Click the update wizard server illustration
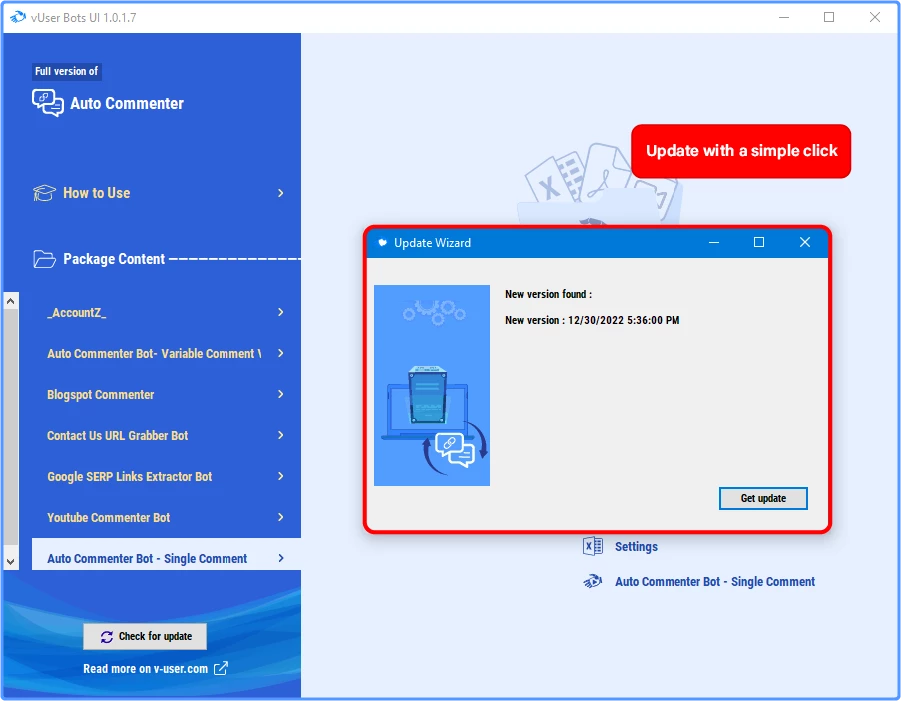Viewport: 901px width, 701px height. tap(432, 386)
